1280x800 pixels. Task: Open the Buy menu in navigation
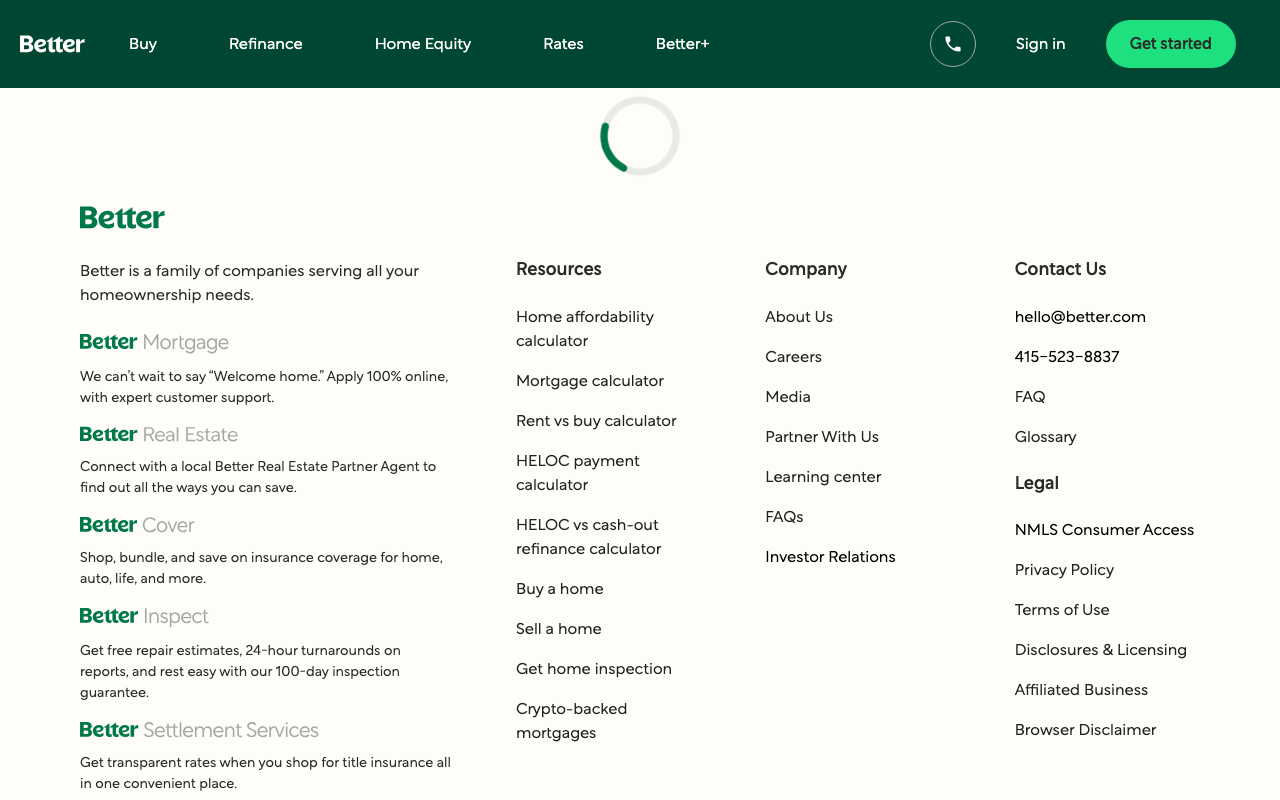click(x=143, y=44)
